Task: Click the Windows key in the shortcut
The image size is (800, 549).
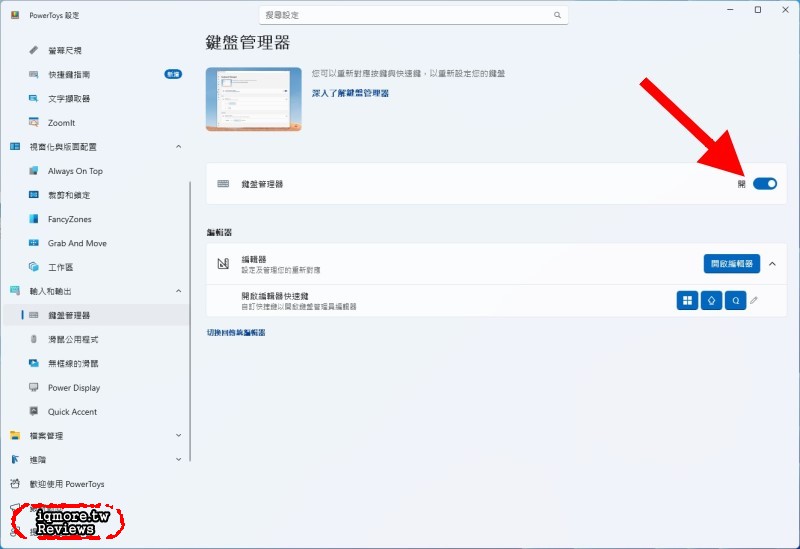Action: tap(687, 301)
